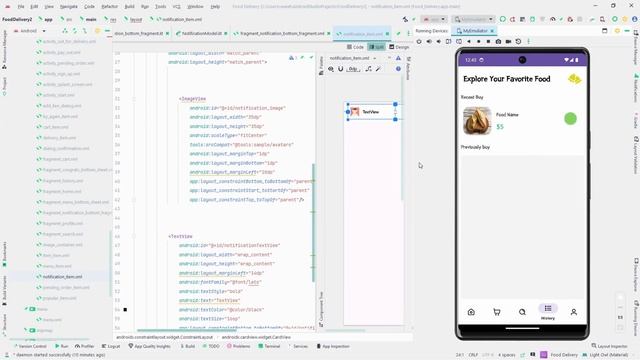Image resolution: width=640 pixels, height=360 pixels.
Task: Tap the bread food image thumbnail
Action: click(477, 121)
